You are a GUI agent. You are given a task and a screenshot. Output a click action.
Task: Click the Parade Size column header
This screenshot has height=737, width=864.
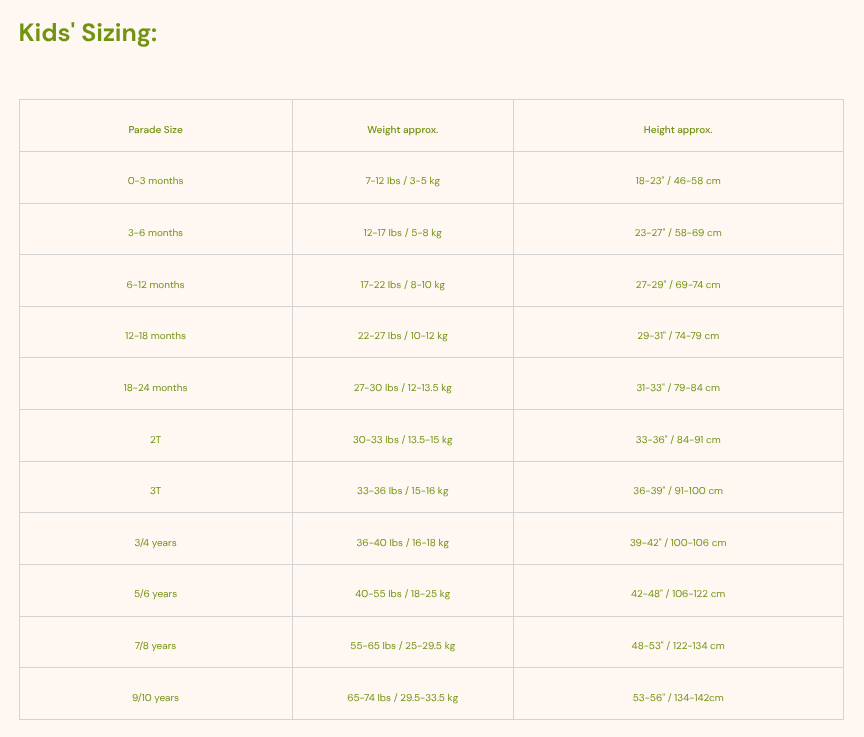[155, 129]
